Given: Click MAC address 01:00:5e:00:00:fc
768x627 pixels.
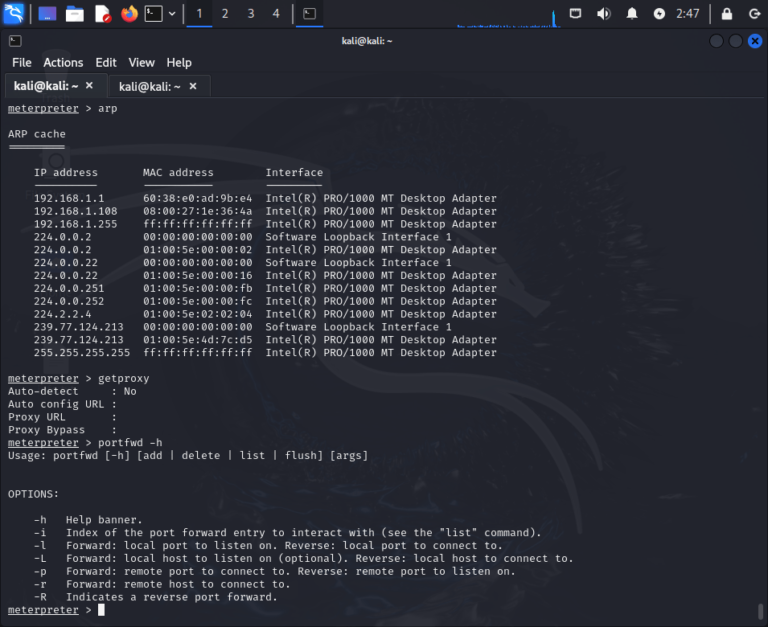Looking at the screenshot, I should (x=198, y=301).
